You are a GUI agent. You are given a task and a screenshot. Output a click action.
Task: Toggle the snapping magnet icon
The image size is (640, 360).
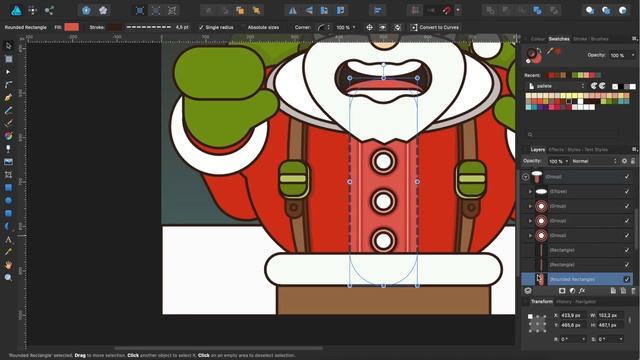[x=447, y=11]
